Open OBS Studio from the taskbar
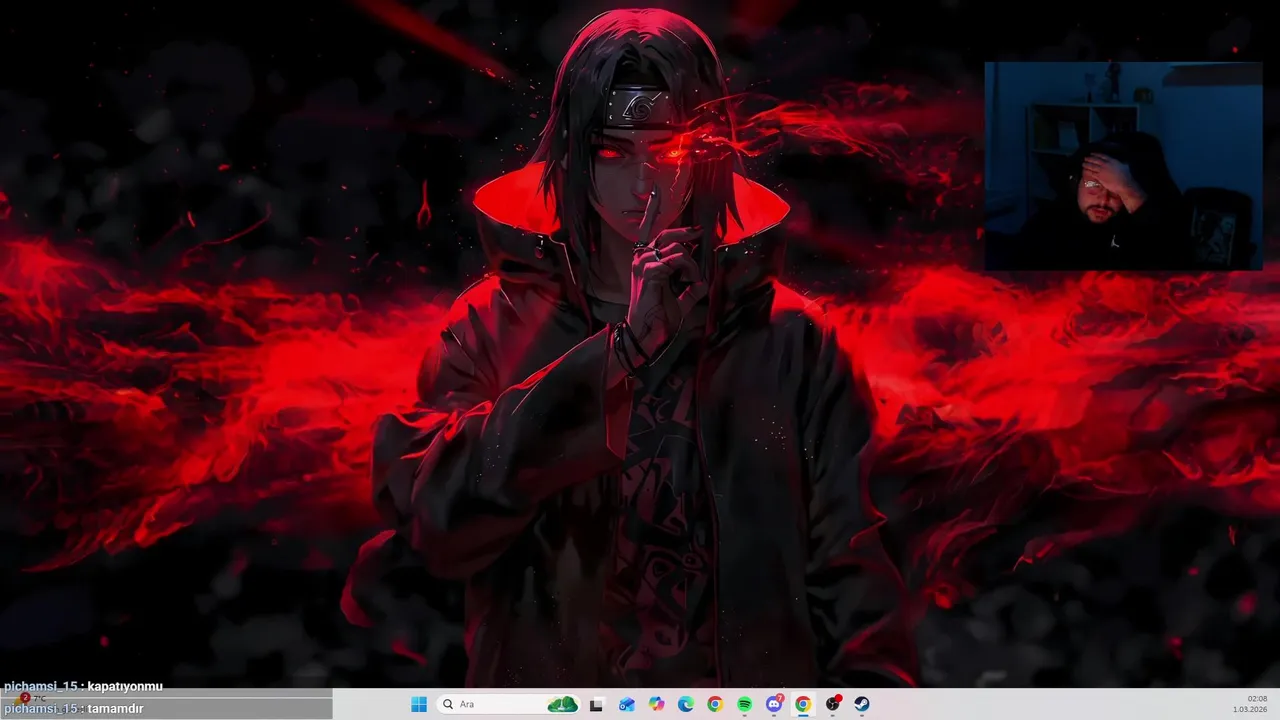 pos(833,704)
